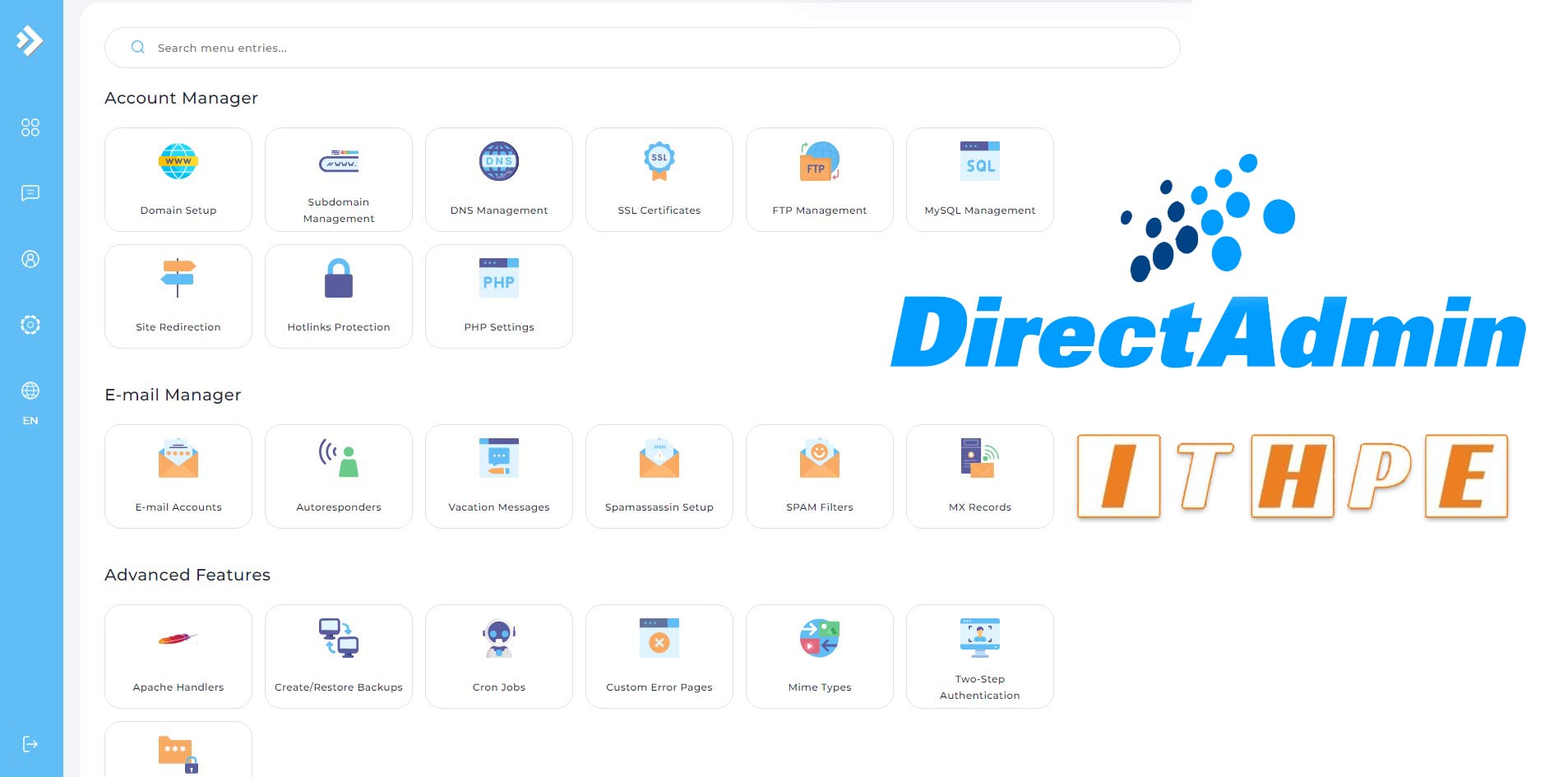Click E-mail Accounts label
Viewport: 1568px width, 777px height.
tap(178, 507)
